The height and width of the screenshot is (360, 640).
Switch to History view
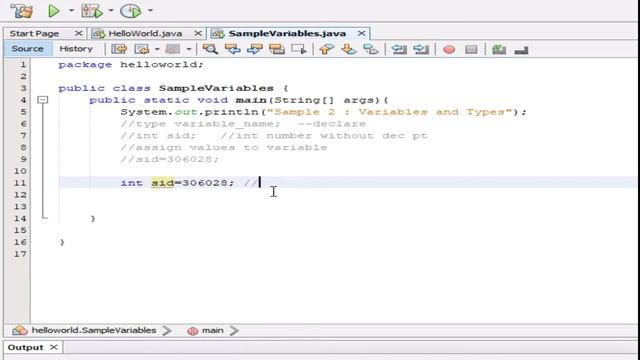point(76,49)
